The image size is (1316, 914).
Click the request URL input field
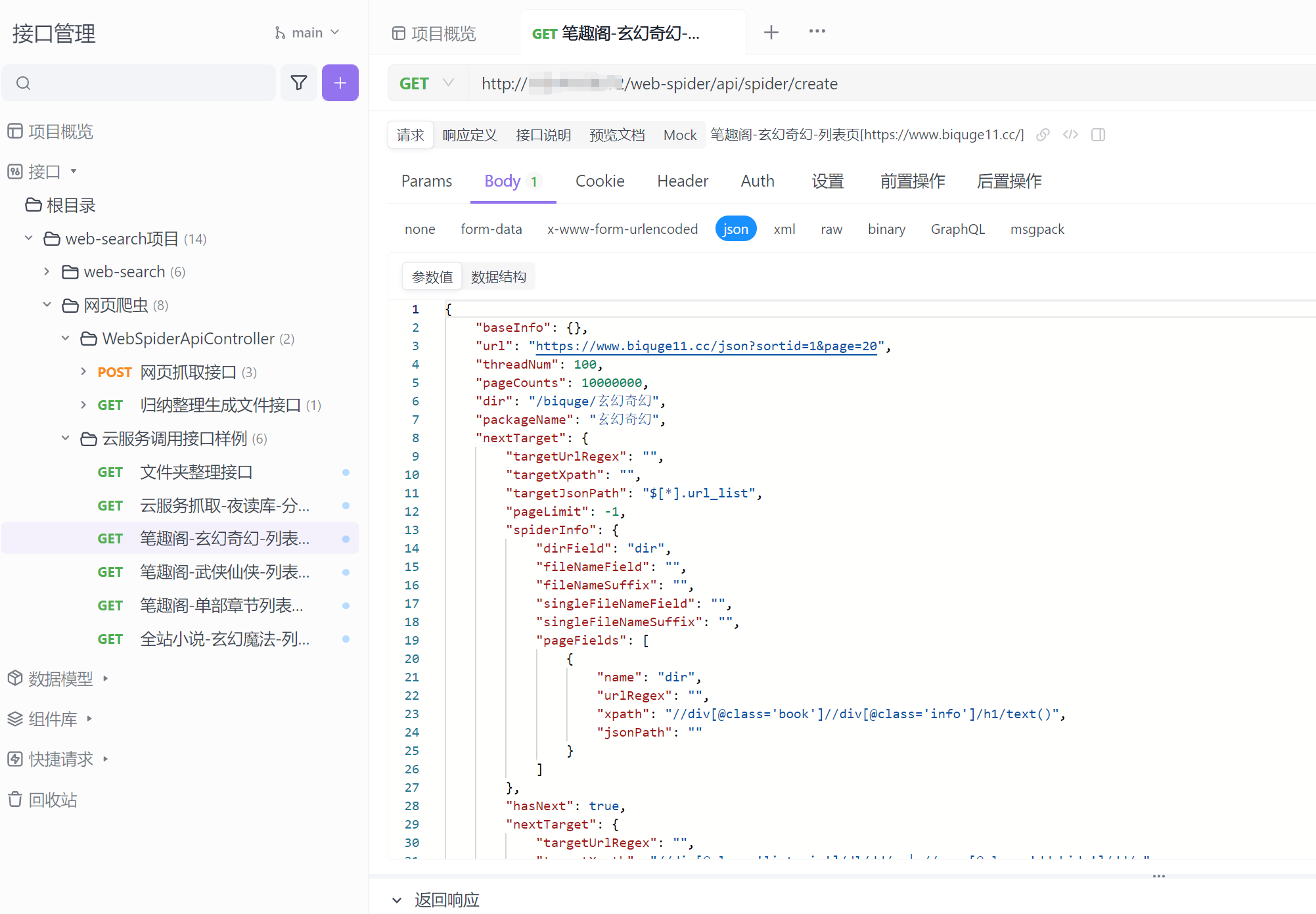892,83
